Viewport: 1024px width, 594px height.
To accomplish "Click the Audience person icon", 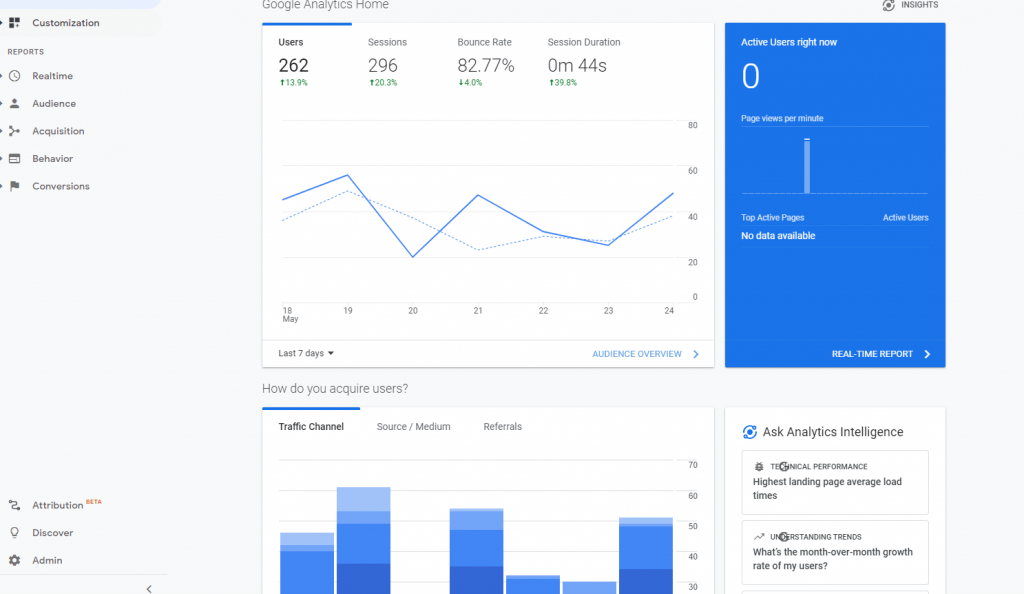I will 14,103.
